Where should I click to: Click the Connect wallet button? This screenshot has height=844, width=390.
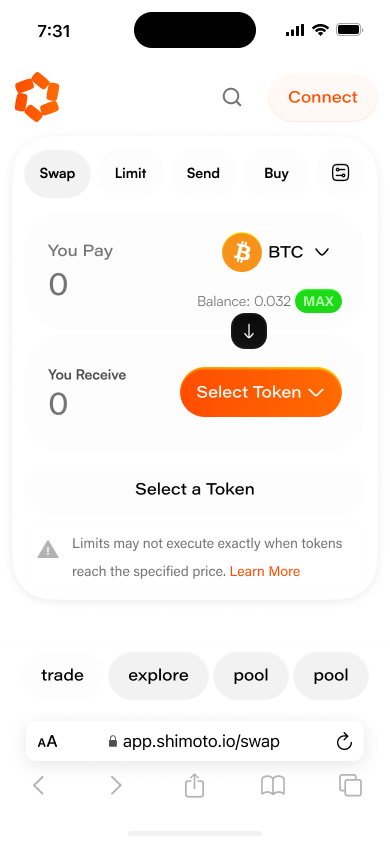(323, 97)
